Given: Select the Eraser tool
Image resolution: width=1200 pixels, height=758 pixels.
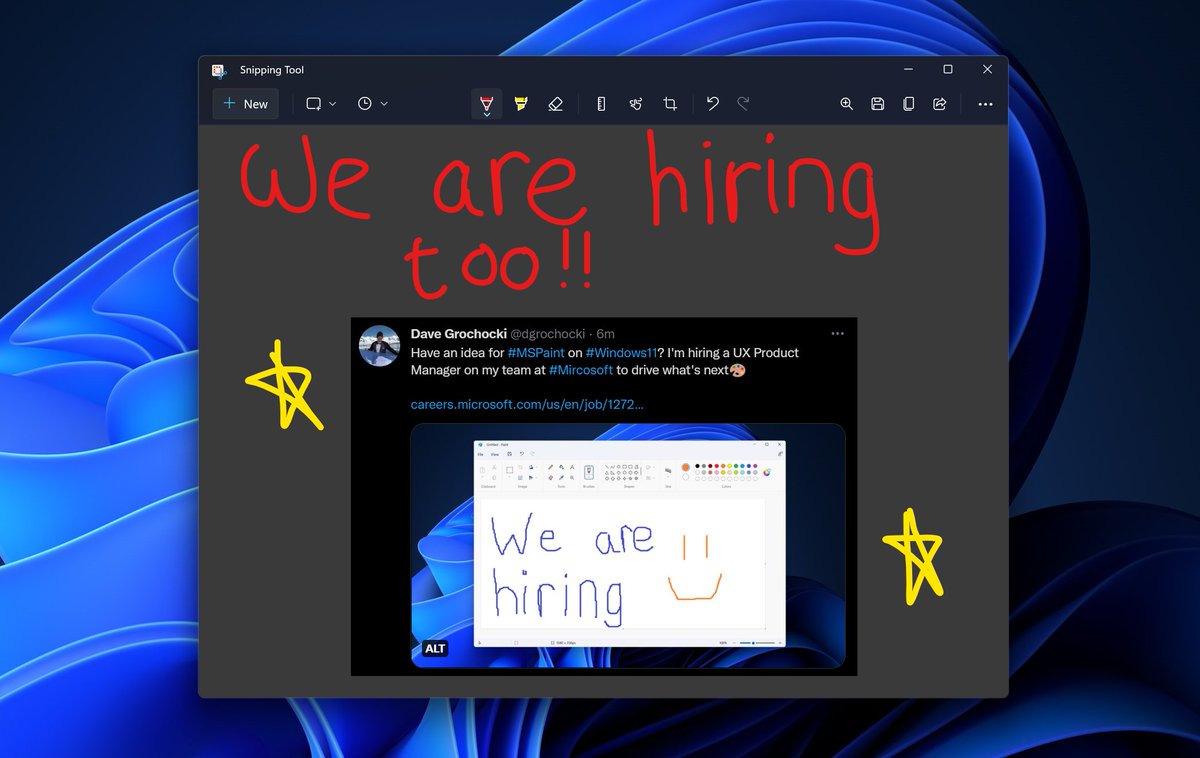Looking at the screenshot, I should [556, 104].
